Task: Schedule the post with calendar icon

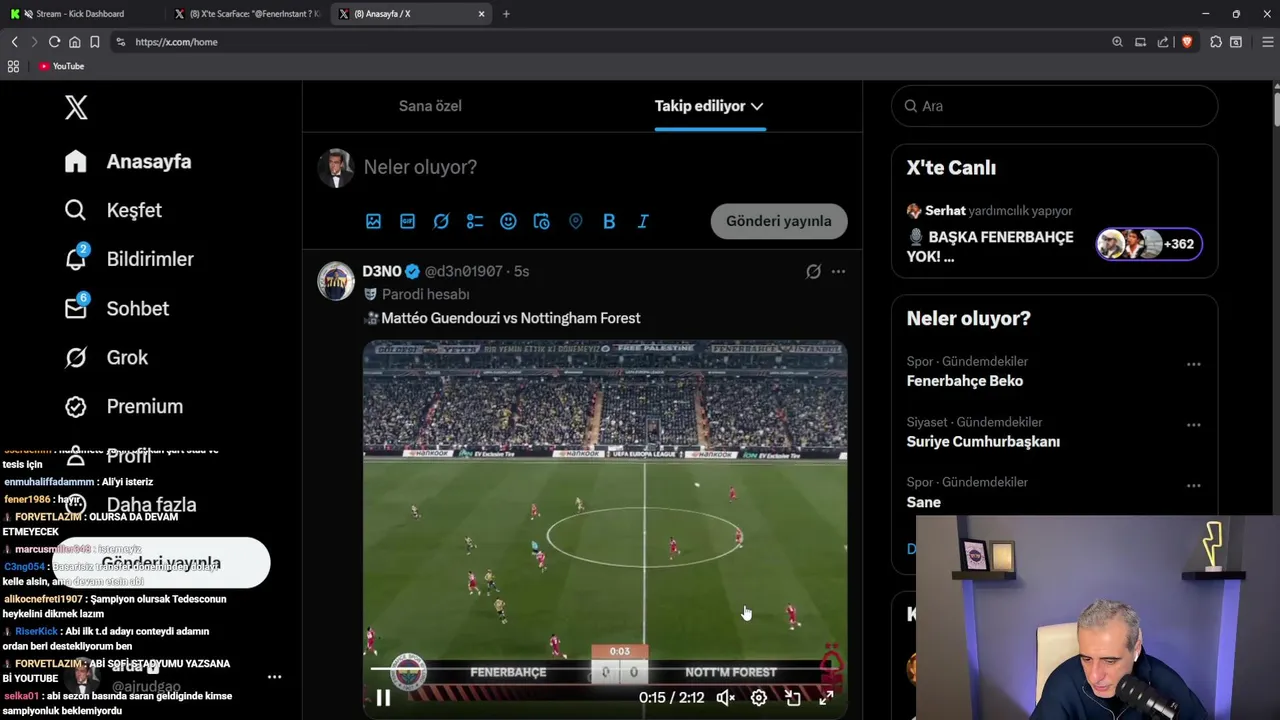Action: (x=542, y=221)
